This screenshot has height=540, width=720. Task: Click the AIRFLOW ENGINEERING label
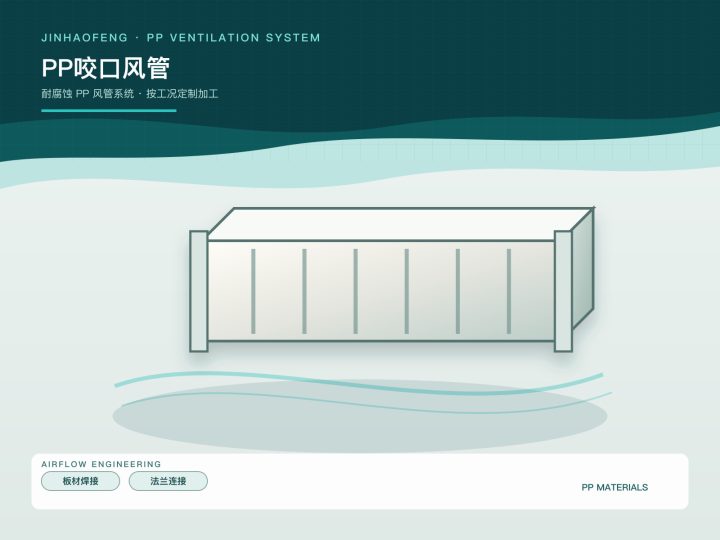coord(101,464)
